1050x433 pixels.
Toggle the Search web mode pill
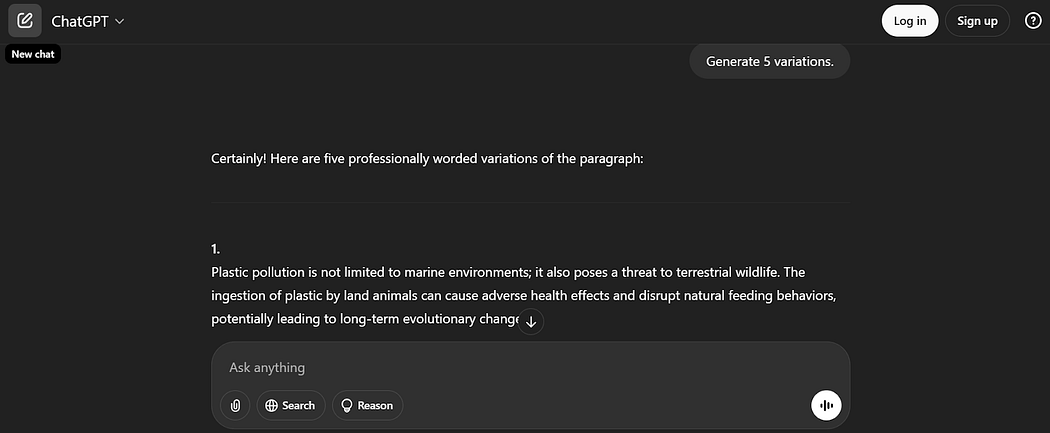pyautogui.click(x=291, y=406)
